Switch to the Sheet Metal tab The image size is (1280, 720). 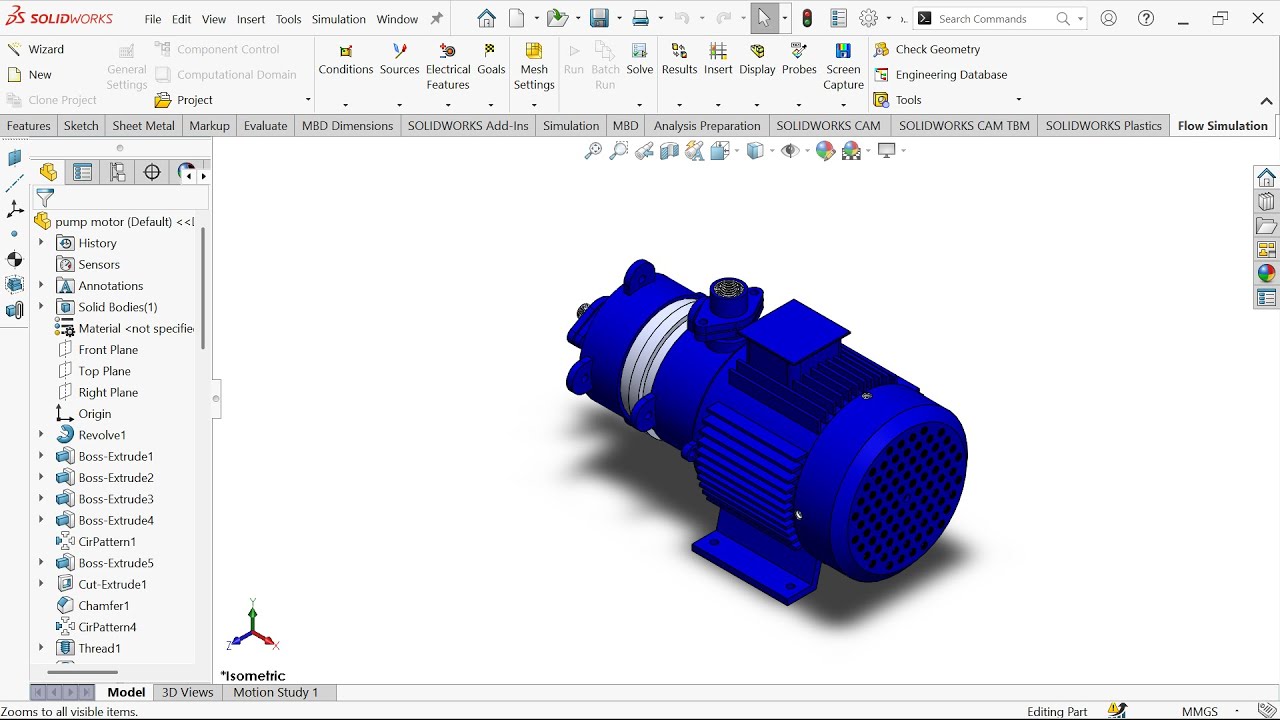(143, 126)
